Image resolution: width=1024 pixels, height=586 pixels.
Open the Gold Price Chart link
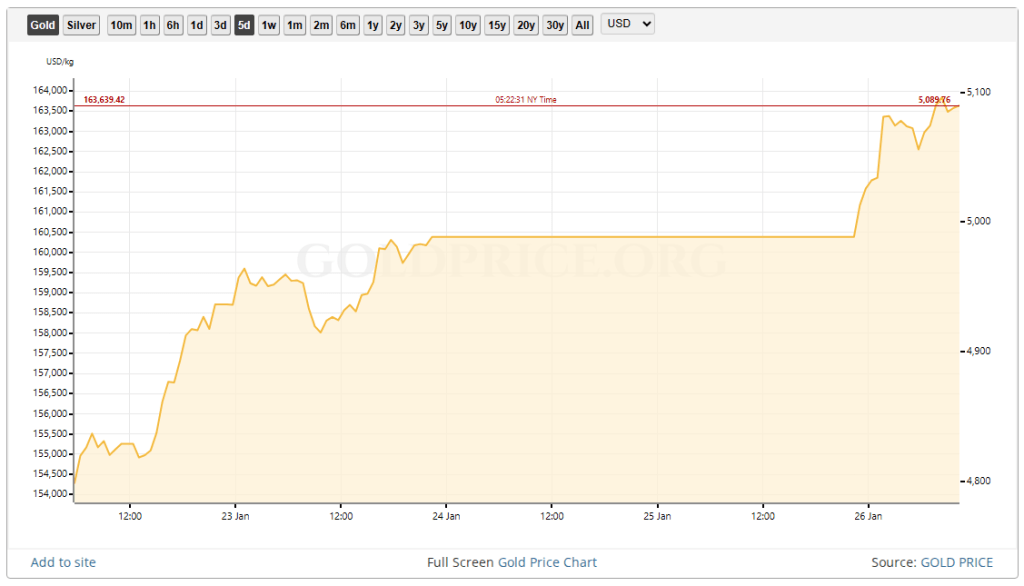546,562
